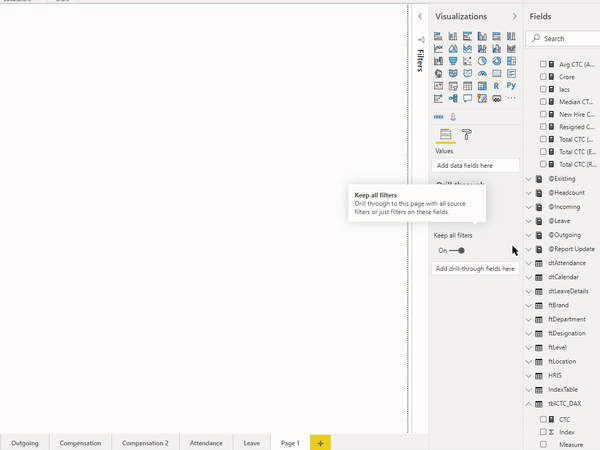Expand the @Incoming table
The height and width of the screenshot is (450, 600).
pos(529,207)
